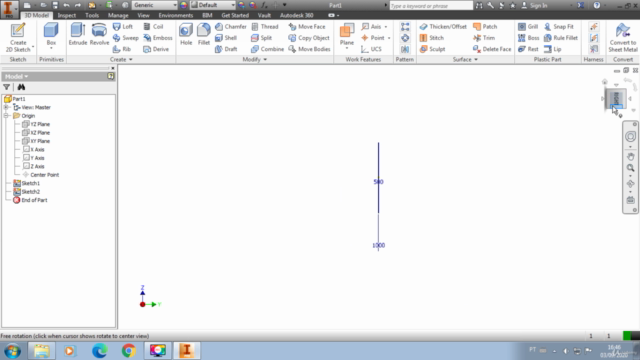Open the Inspect tab

tap(67, 15)
